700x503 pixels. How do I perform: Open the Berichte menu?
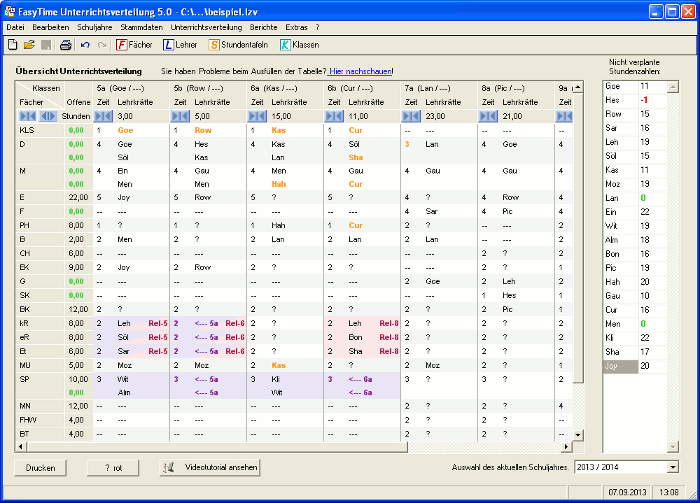coord(264,27)
